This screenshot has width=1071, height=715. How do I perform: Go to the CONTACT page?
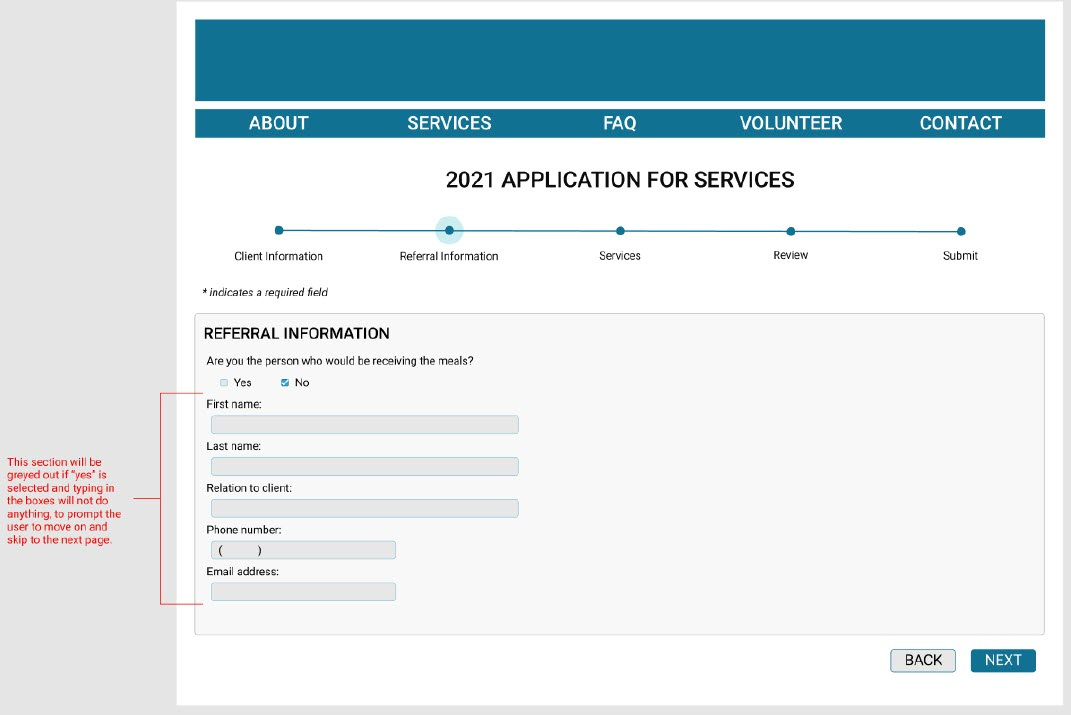(x=960, y=122)
